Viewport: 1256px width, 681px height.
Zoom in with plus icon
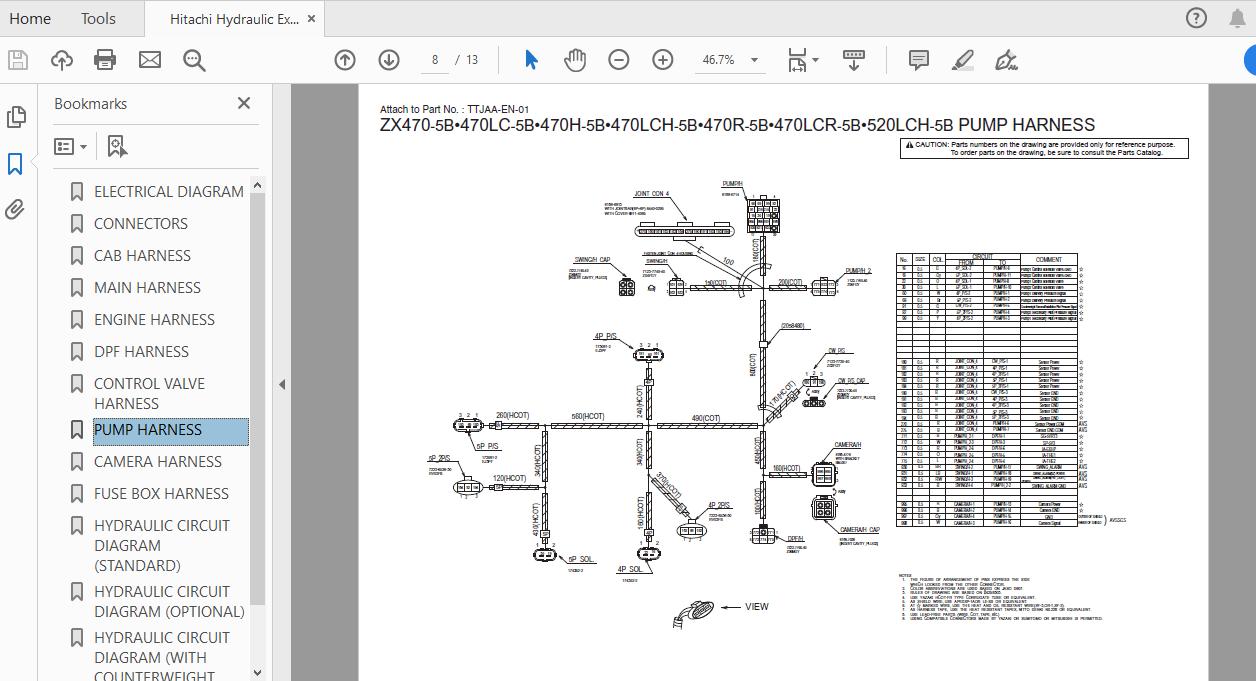[663, 60]
